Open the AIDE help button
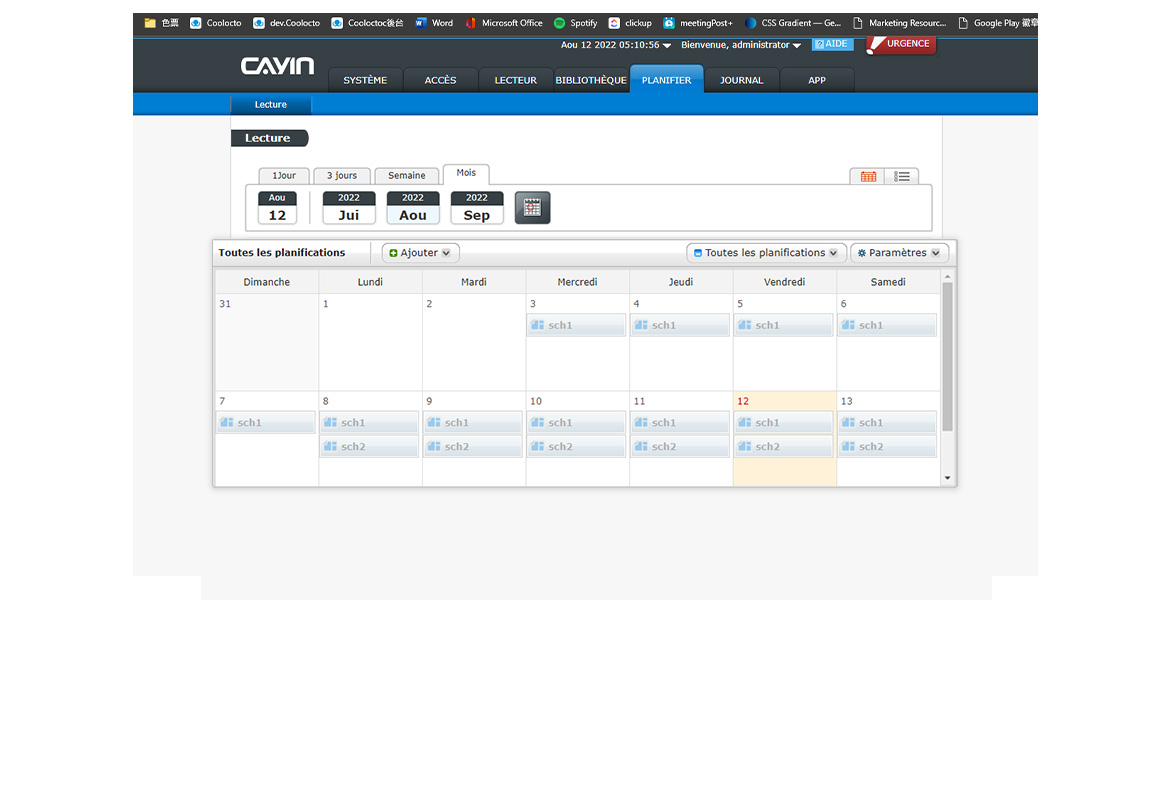The height and width of the screenshot is (810, 1172). click(x=832, y=44)
